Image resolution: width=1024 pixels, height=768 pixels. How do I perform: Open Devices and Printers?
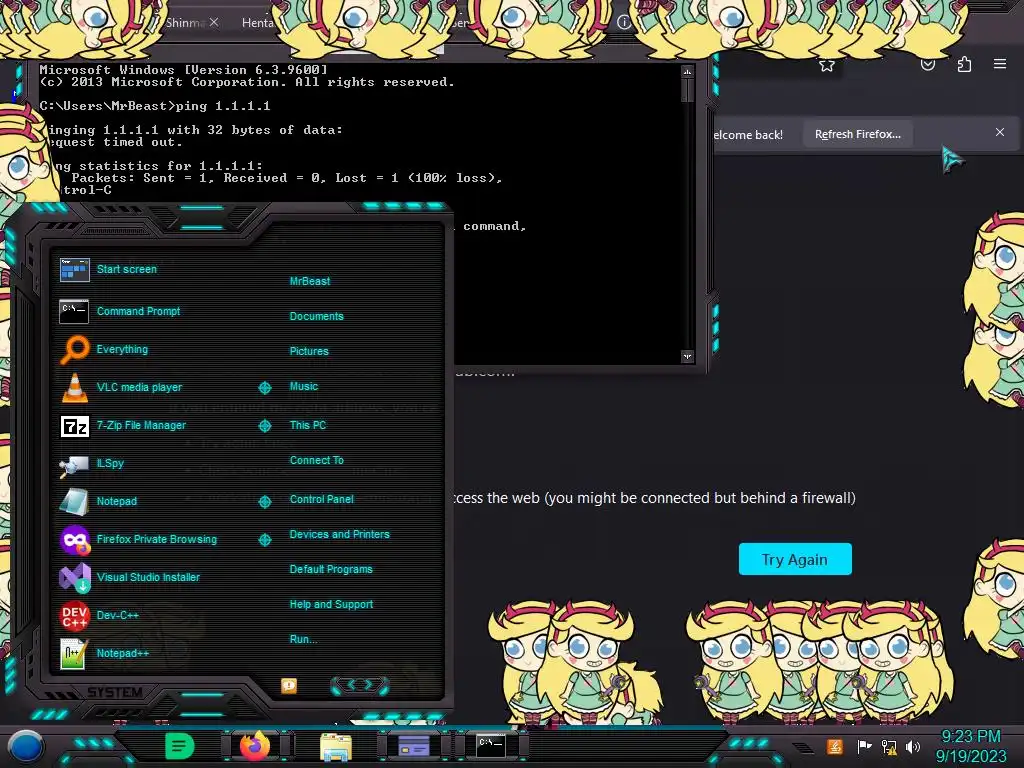pyautogui.click(x=340, y=534)
